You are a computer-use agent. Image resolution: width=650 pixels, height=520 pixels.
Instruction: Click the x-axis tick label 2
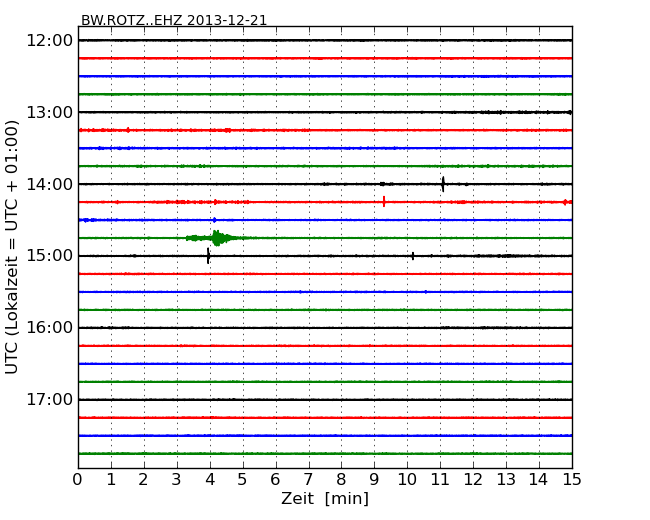coord(143,480)
